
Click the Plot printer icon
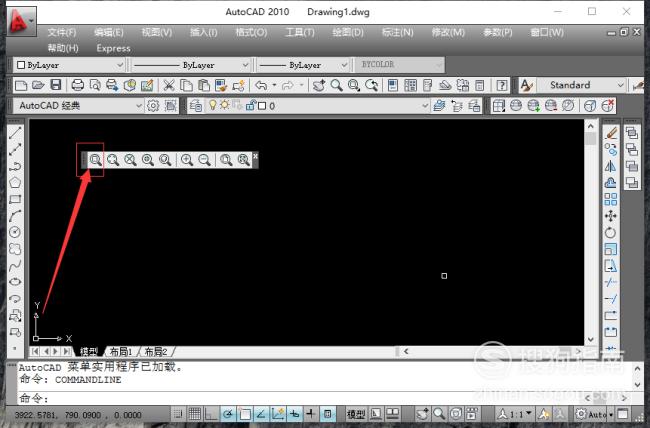pyautogui.click(x=78, y=85)
